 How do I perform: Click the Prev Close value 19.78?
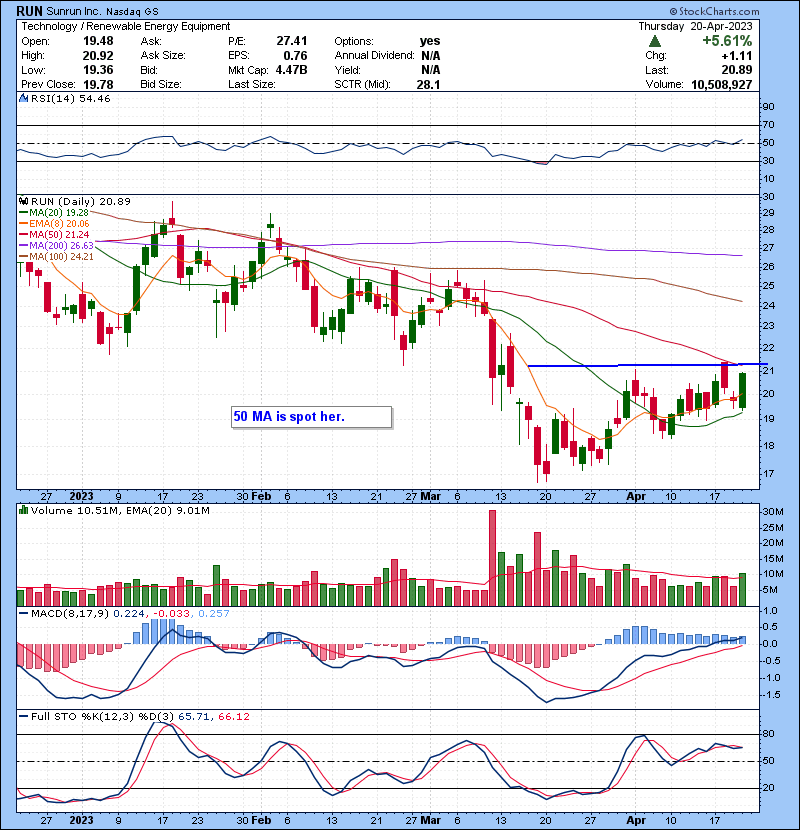(x=98, y=84)
